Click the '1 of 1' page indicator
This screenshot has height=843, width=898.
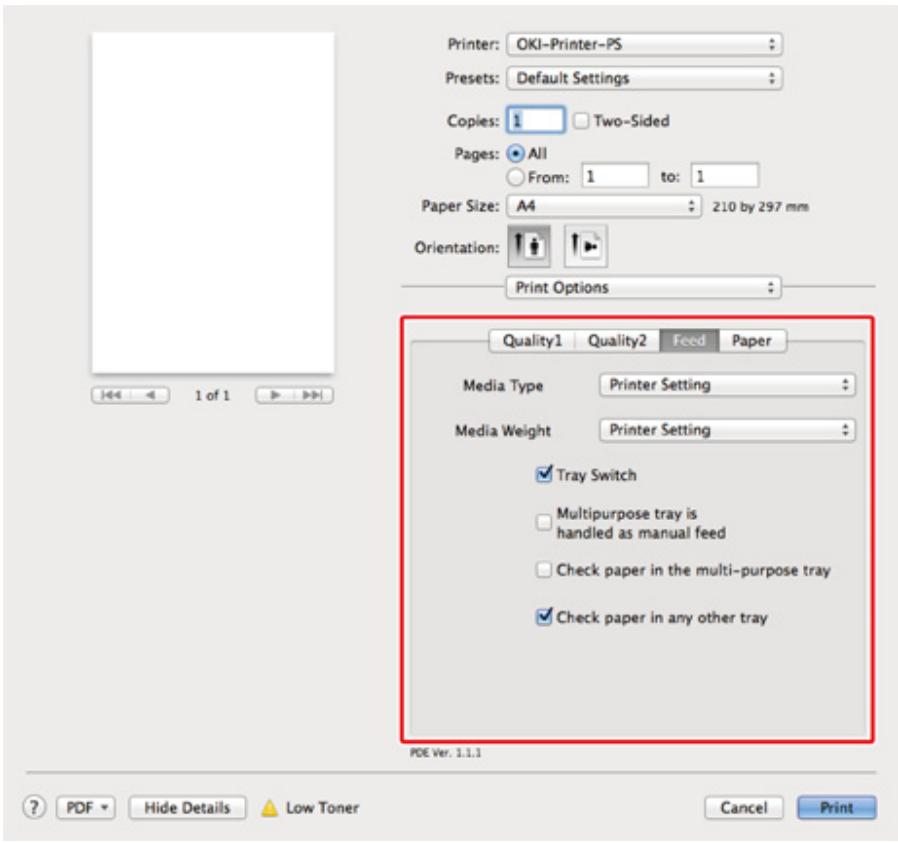(212, 395)
